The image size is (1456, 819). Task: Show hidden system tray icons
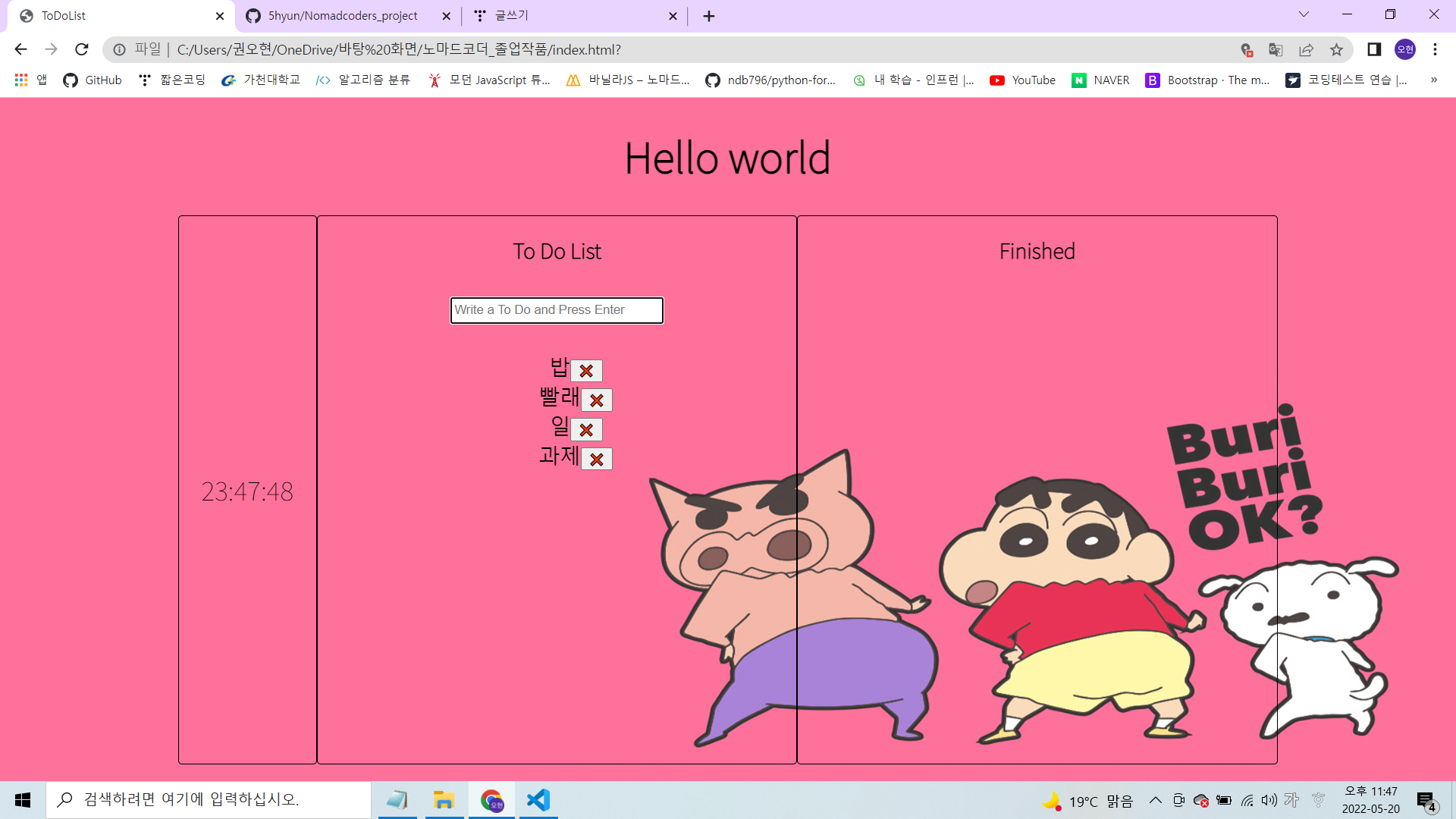coord(1155,800)
